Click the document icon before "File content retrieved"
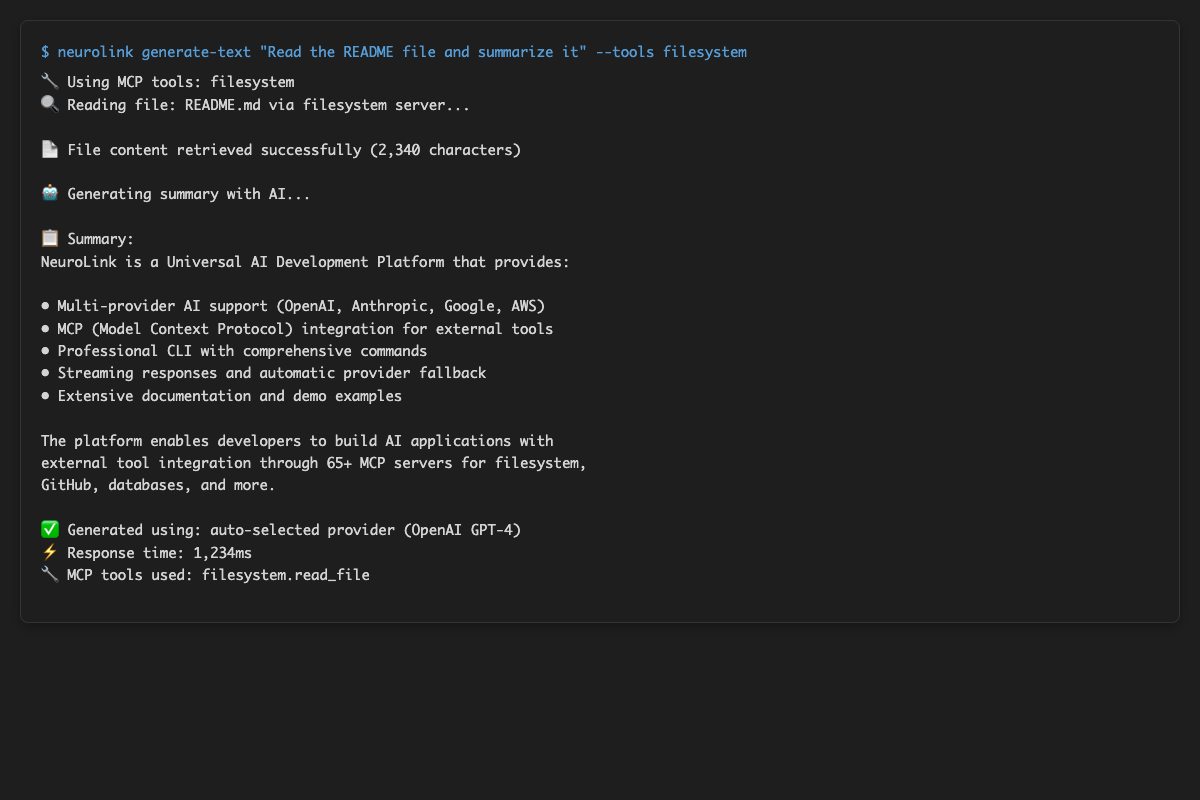The width and height of the screenshot is (1200, 800). pyautogui.click(x=49, y=150)
